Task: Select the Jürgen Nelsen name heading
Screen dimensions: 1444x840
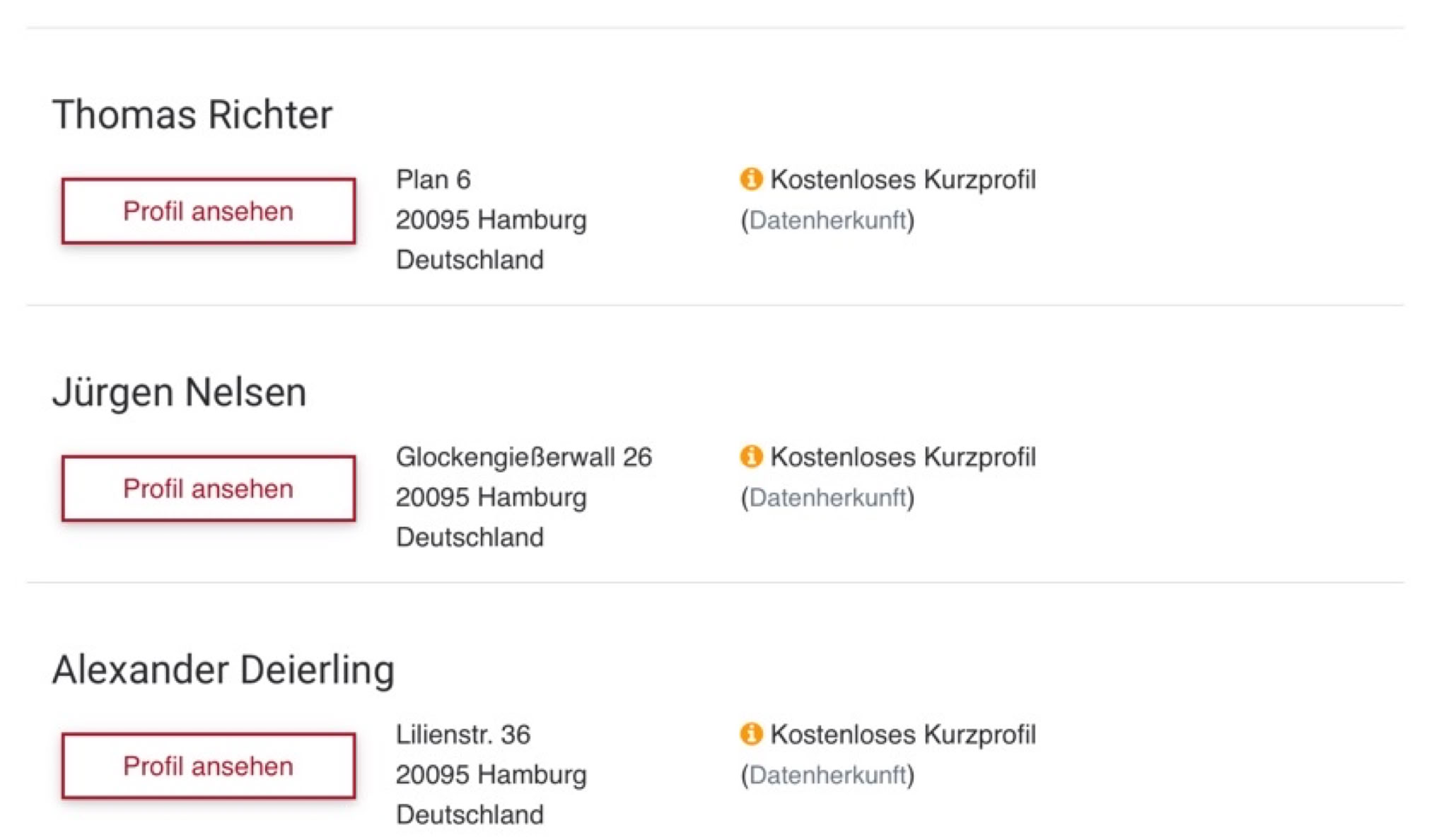Action: tap(180, 392)
